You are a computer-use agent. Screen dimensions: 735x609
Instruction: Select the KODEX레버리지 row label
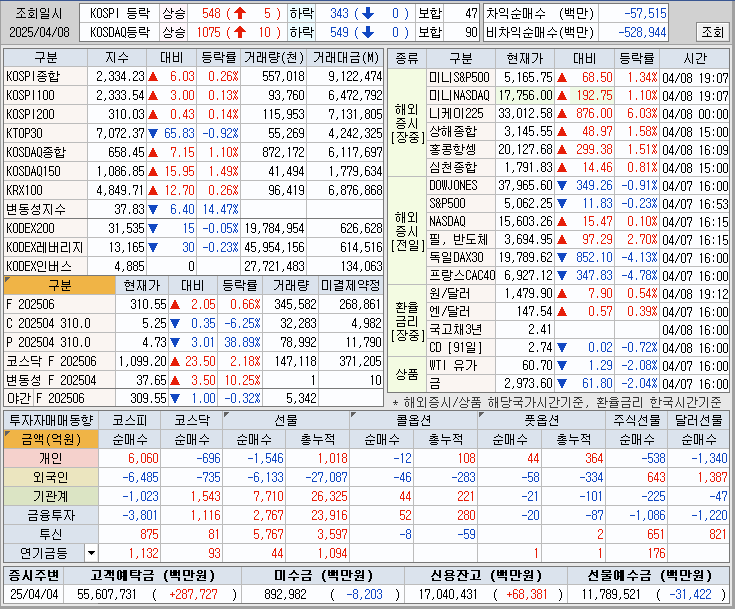pos(45,247)
